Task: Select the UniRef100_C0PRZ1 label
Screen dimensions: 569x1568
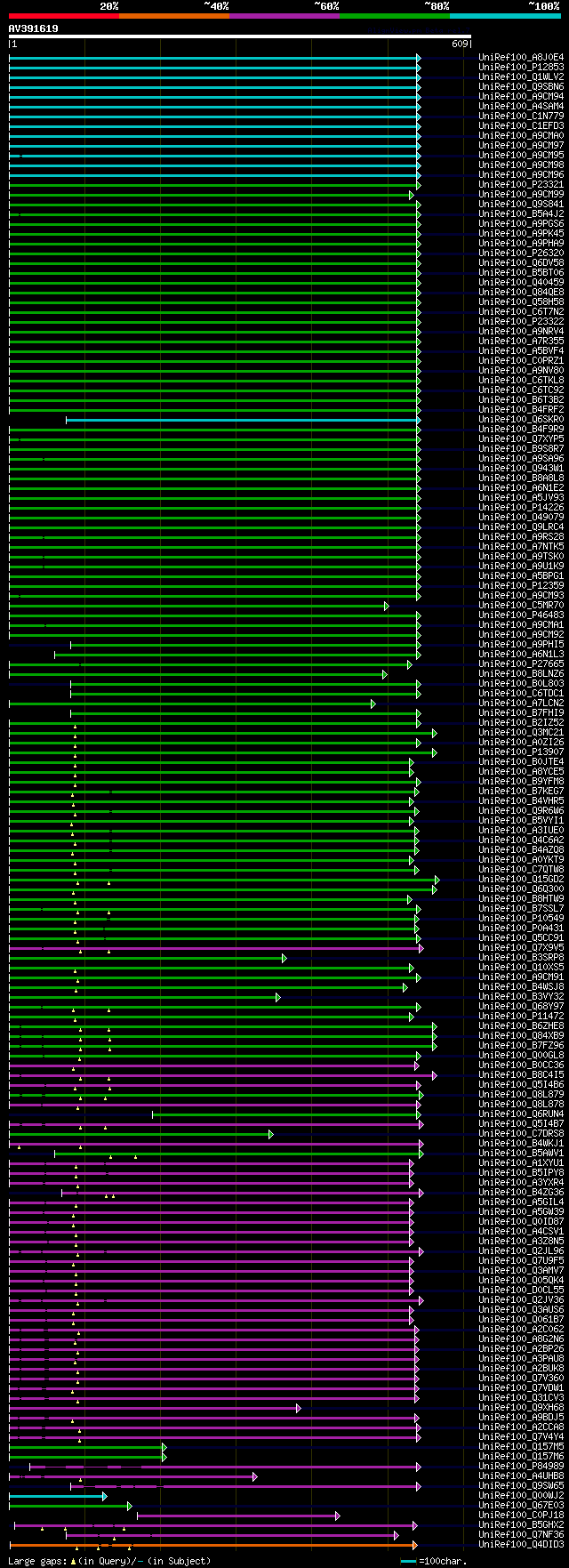Action: pyautogui.click(x=521, y=360)
